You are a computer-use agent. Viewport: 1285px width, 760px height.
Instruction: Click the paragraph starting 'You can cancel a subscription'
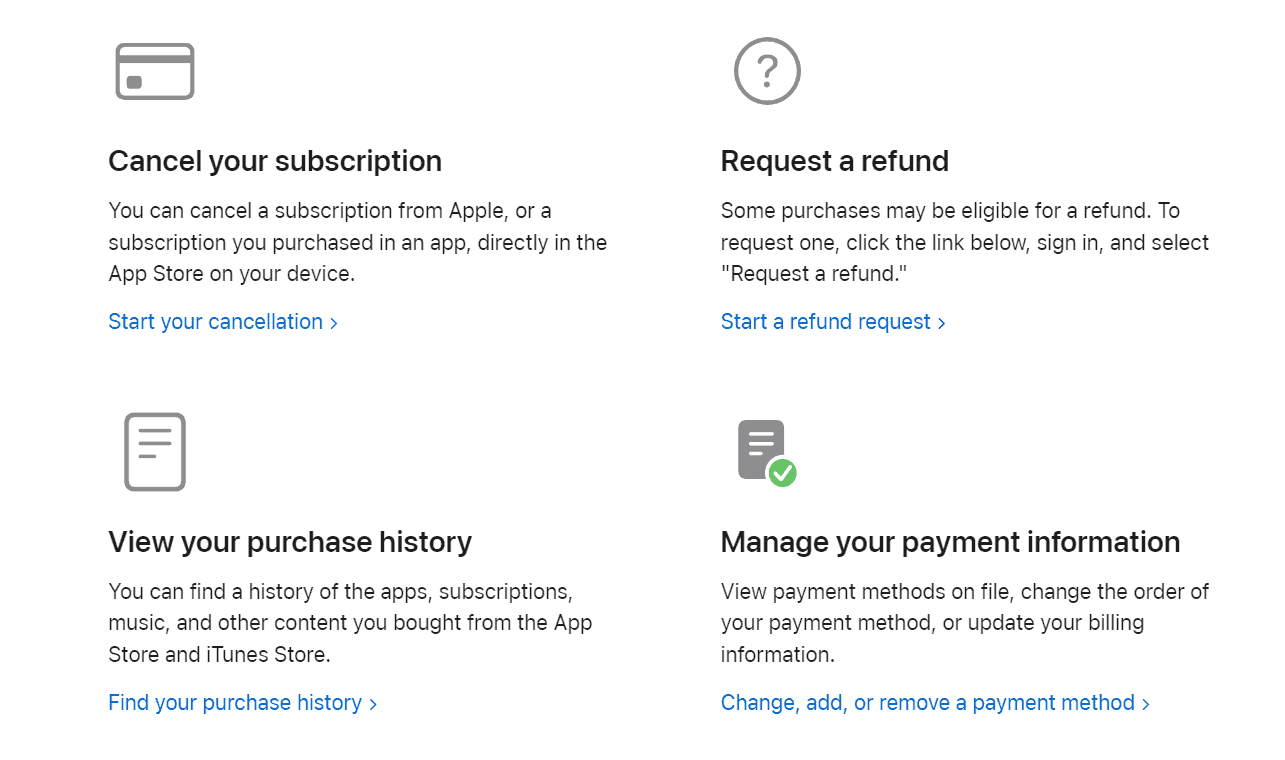358,242
